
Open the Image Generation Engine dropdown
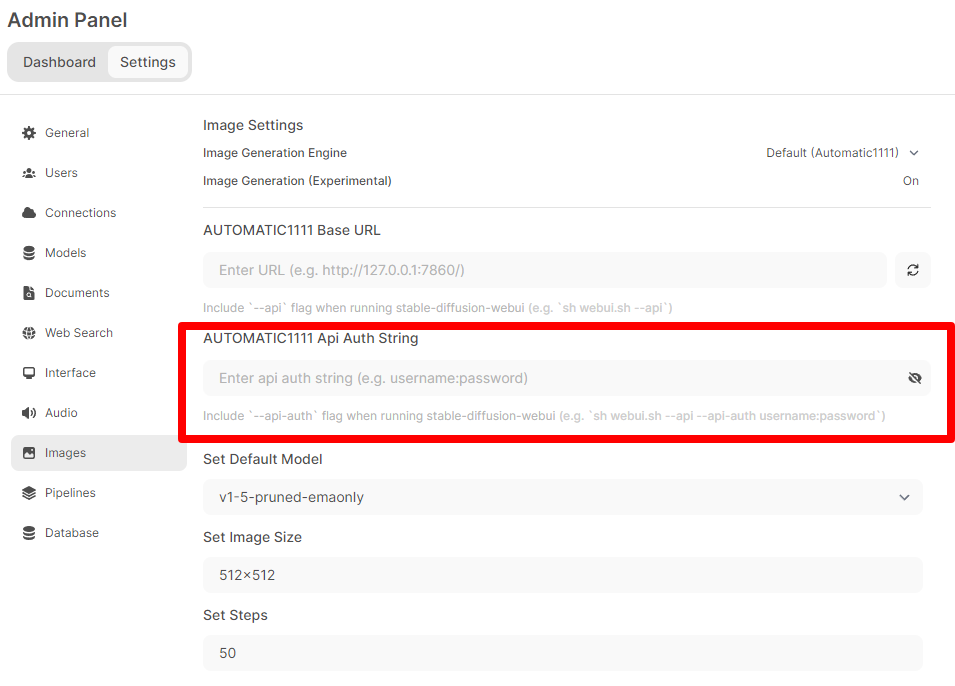[x=842, y=153]
